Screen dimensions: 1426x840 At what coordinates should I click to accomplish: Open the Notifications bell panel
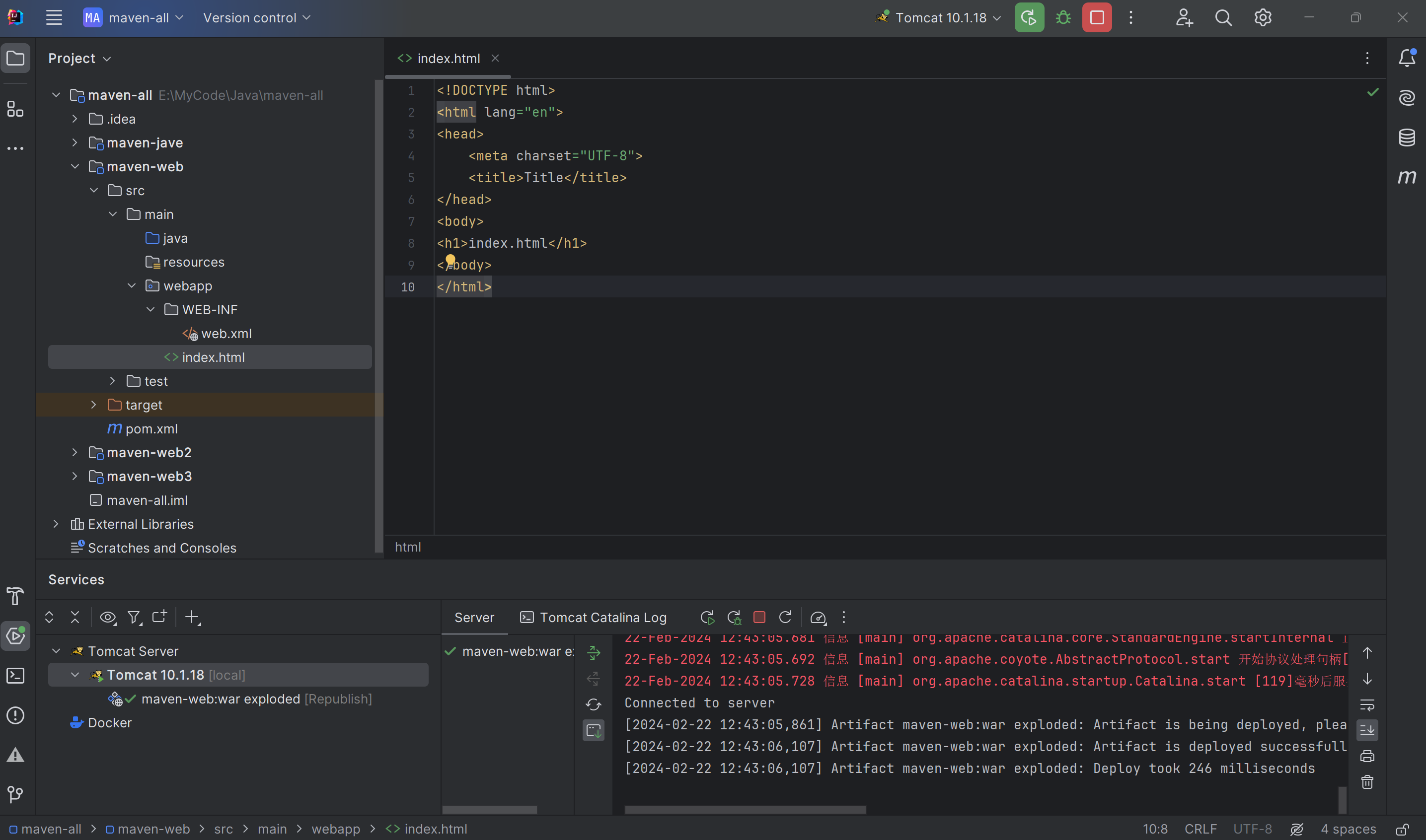(x=1407, y=58)
